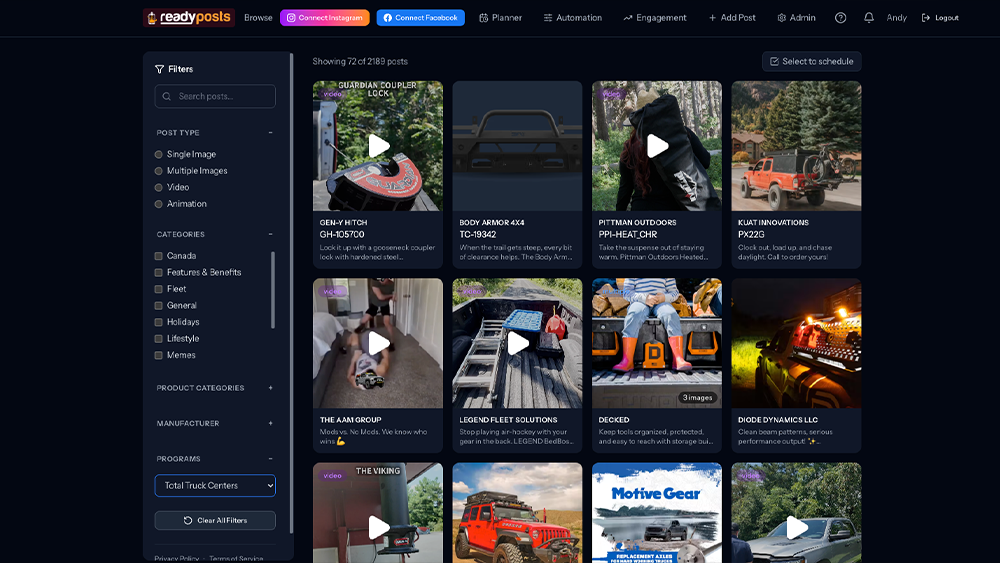This screenshot has width=1000, height=563.
Task: Play the gray truck video in bottom row
Action: (797, 527)
